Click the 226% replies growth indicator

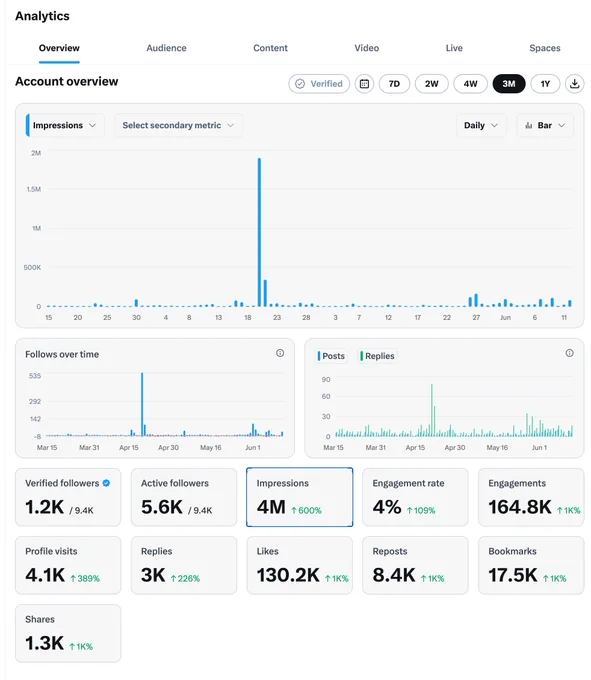click(x=185, y=579)
